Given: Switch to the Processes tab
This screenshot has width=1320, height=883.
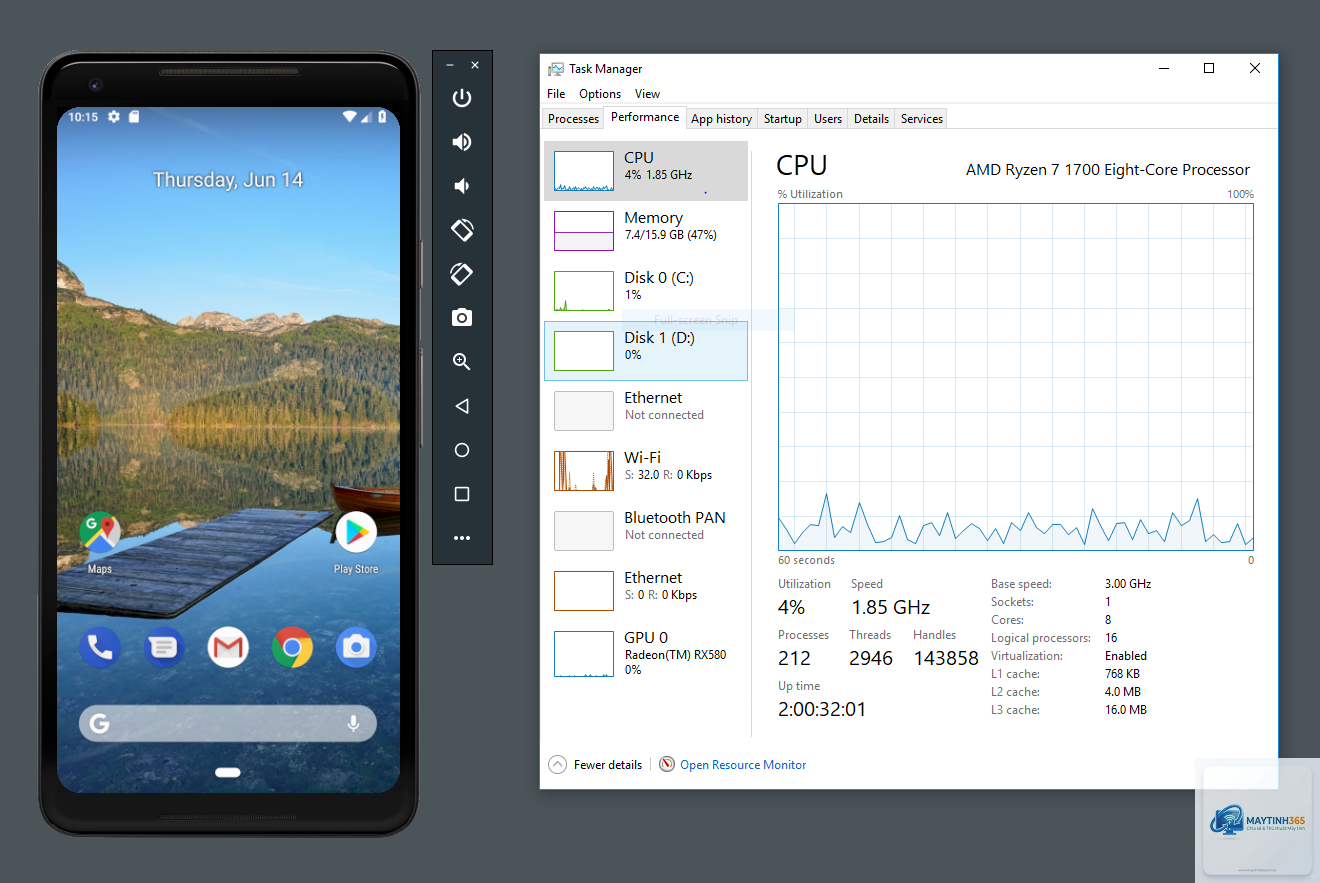Looking at the screenshot, I should [574, 118].
